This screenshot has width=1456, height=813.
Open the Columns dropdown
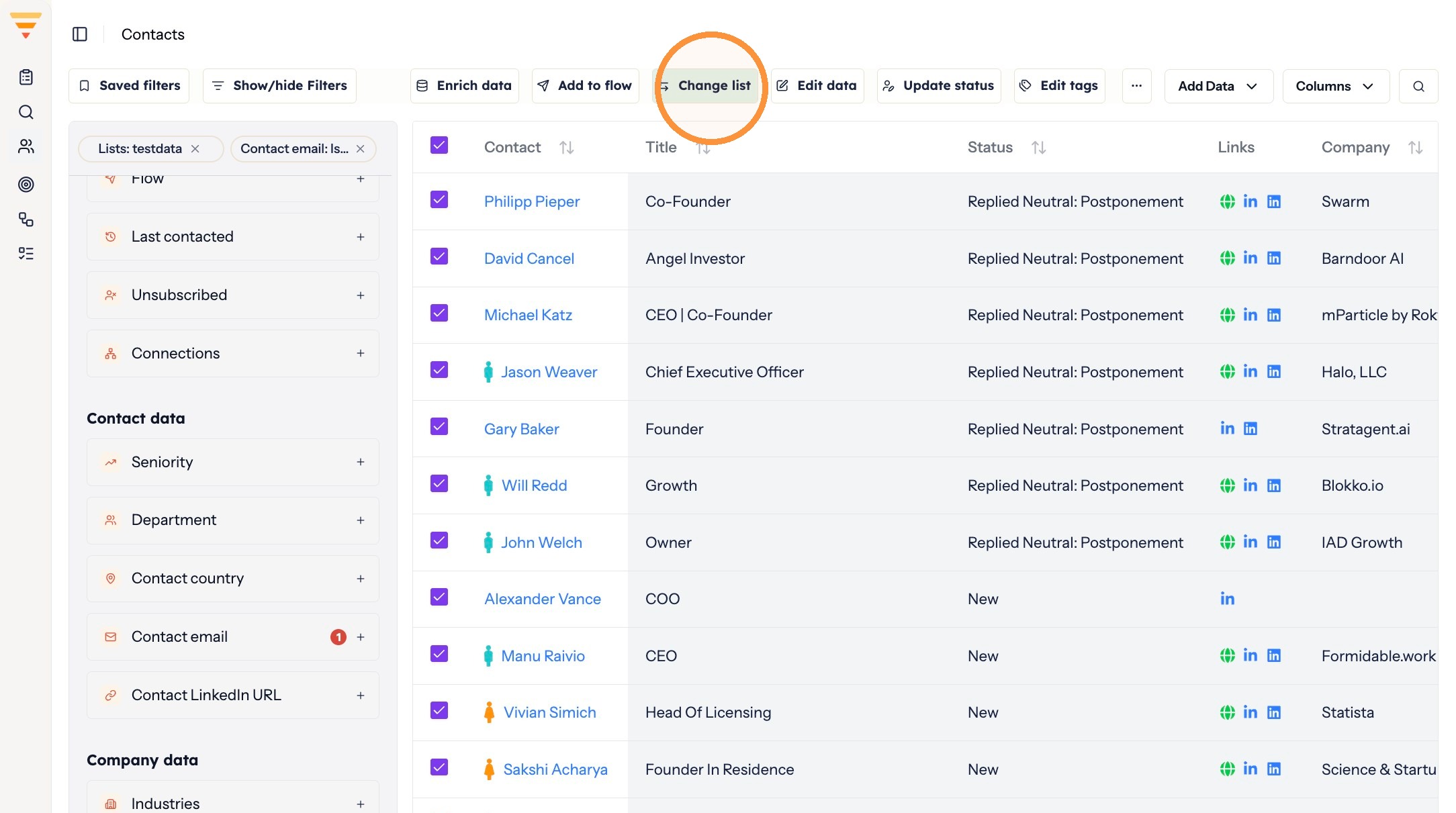coord(1335,86)
